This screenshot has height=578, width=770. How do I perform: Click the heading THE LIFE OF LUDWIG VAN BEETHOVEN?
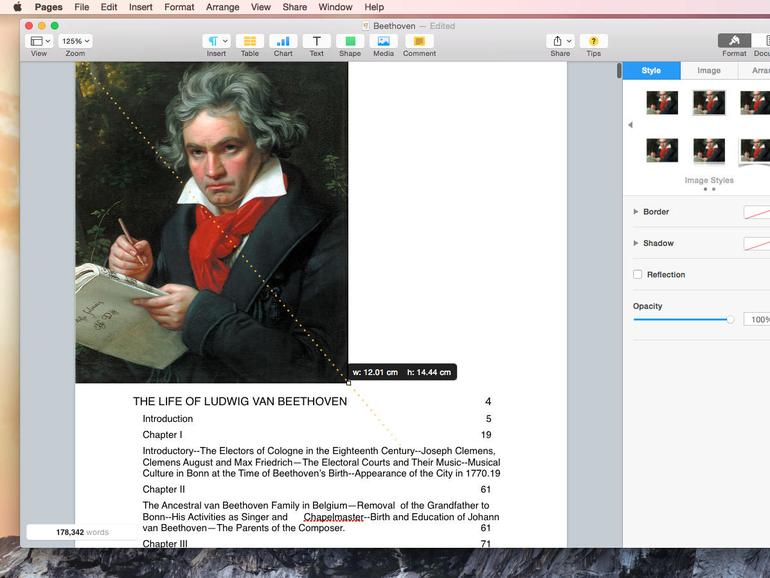coord(240,402)
